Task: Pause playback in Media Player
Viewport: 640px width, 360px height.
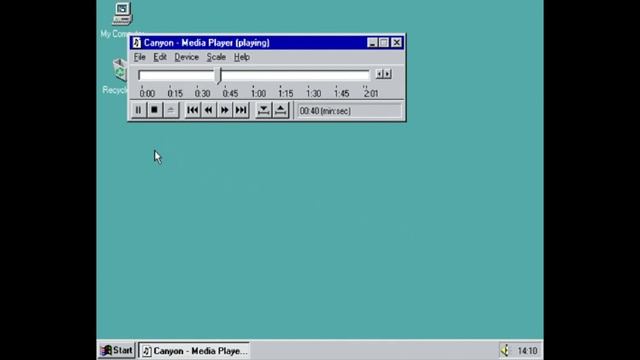Action: (138, 110)
